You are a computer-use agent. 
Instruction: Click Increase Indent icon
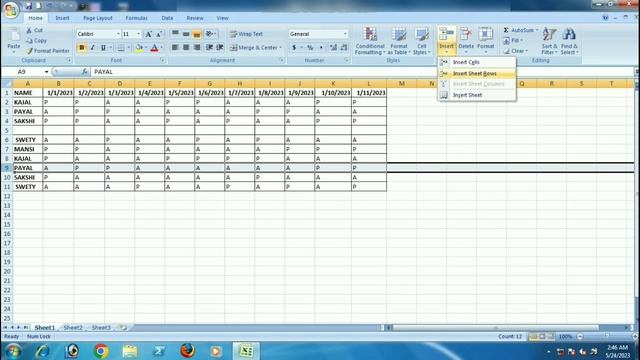click(x=220, y=48)
